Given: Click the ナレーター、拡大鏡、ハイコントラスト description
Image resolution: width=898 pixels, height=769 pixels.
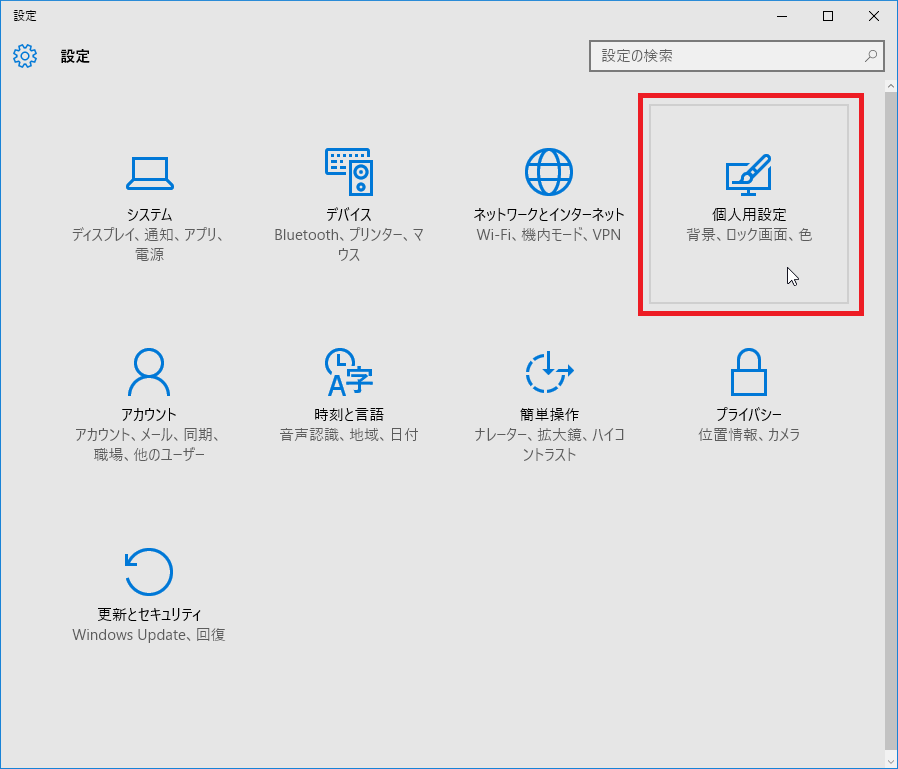Looking at the screenshot, I should [549, 444].
